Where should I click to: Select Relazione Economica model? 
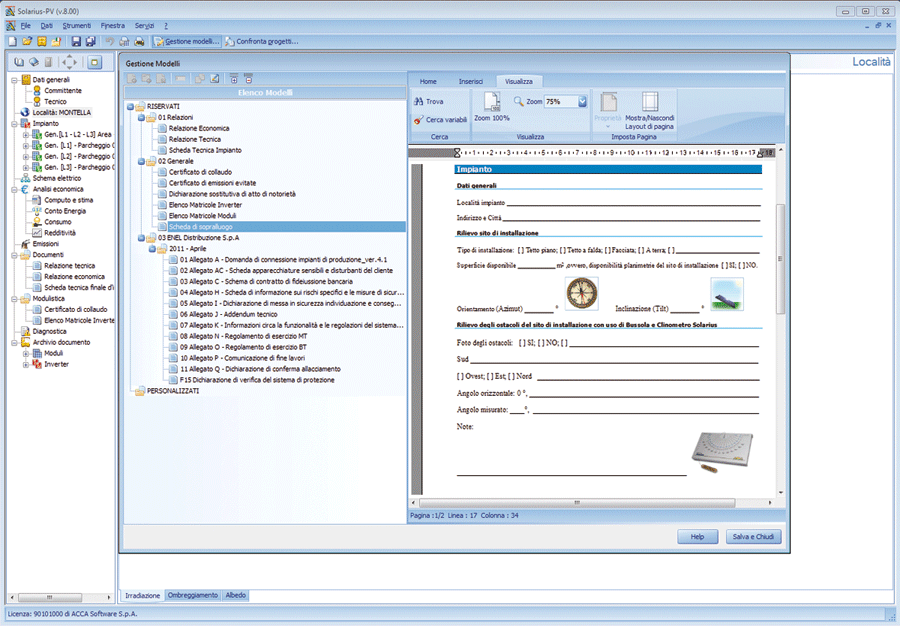click(x=199, y=129)
